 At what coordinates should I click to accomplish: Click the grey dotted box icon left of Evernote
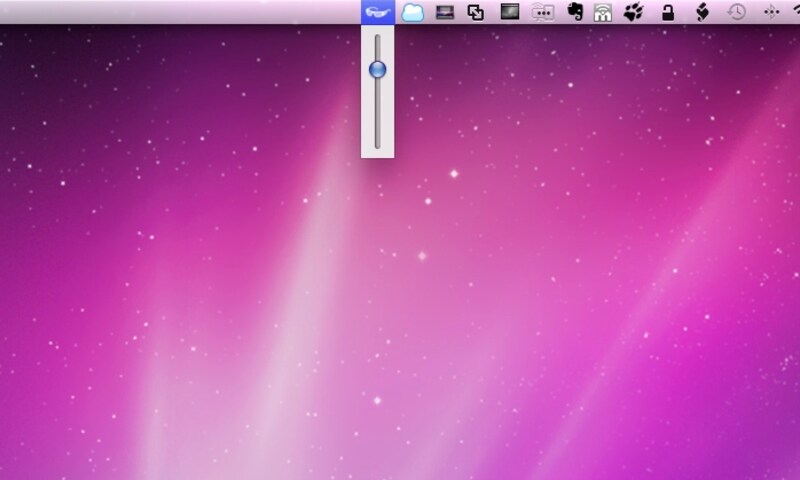pos(543,13)
